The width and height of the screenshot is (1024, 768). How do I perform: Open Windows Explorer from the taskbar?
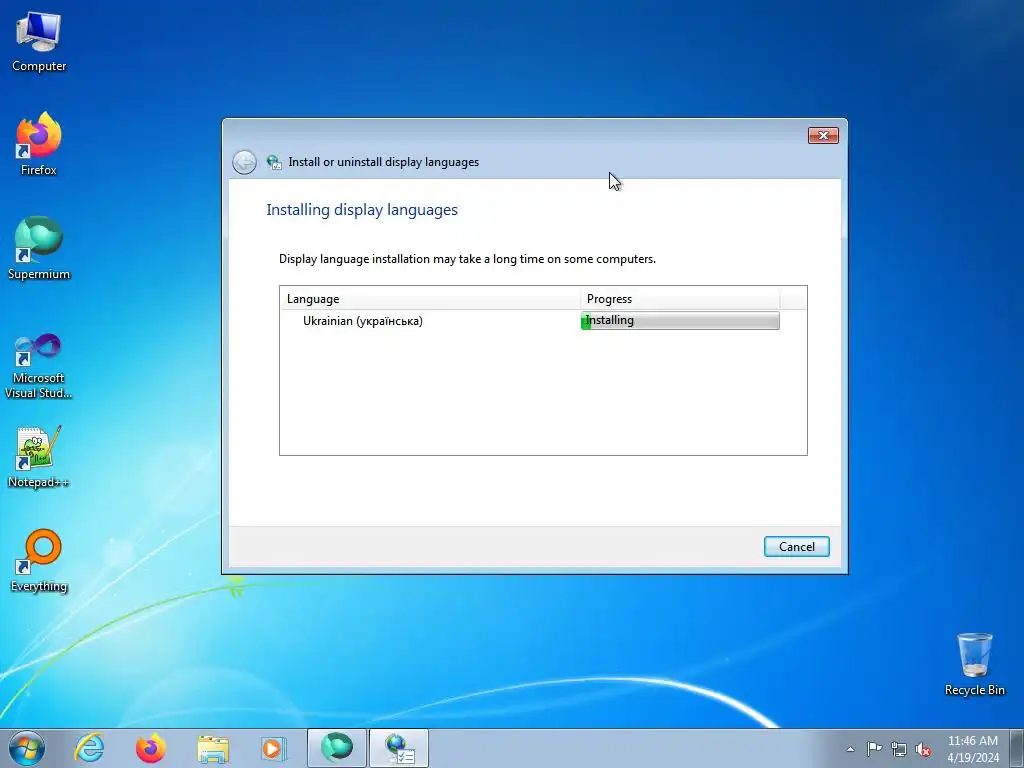(213, 748)
